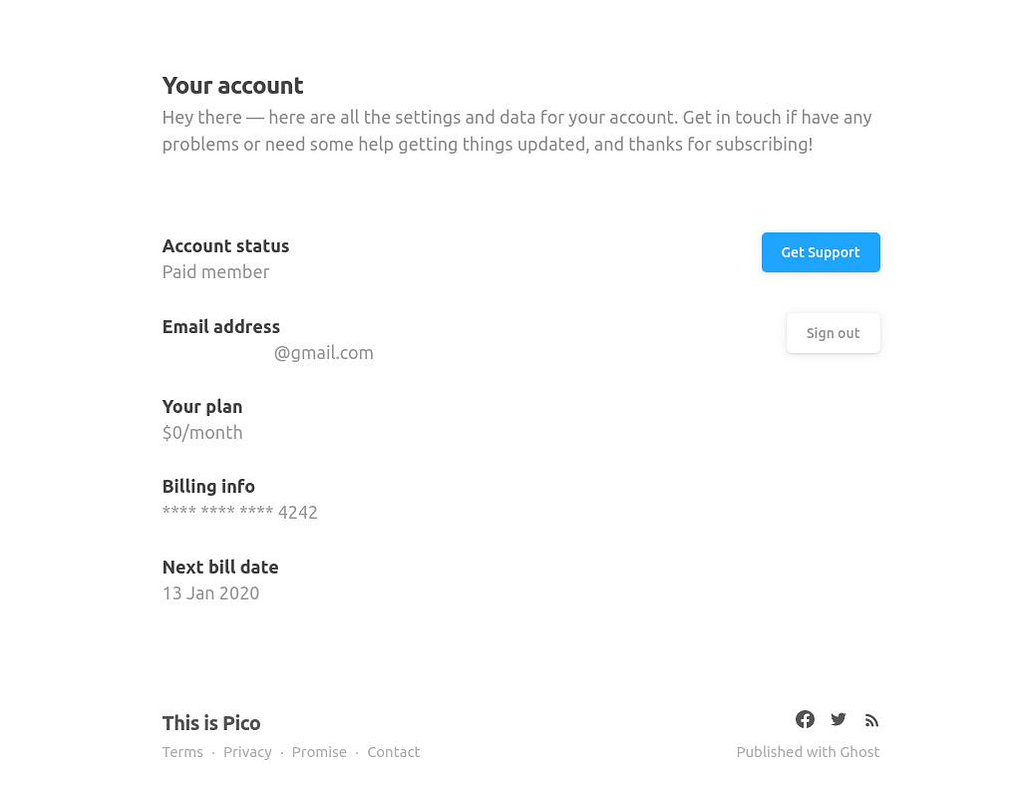The height and width of the screenshot is (797, 1024).
Task: Open the RSS feed icon
Action: [871, 719]
